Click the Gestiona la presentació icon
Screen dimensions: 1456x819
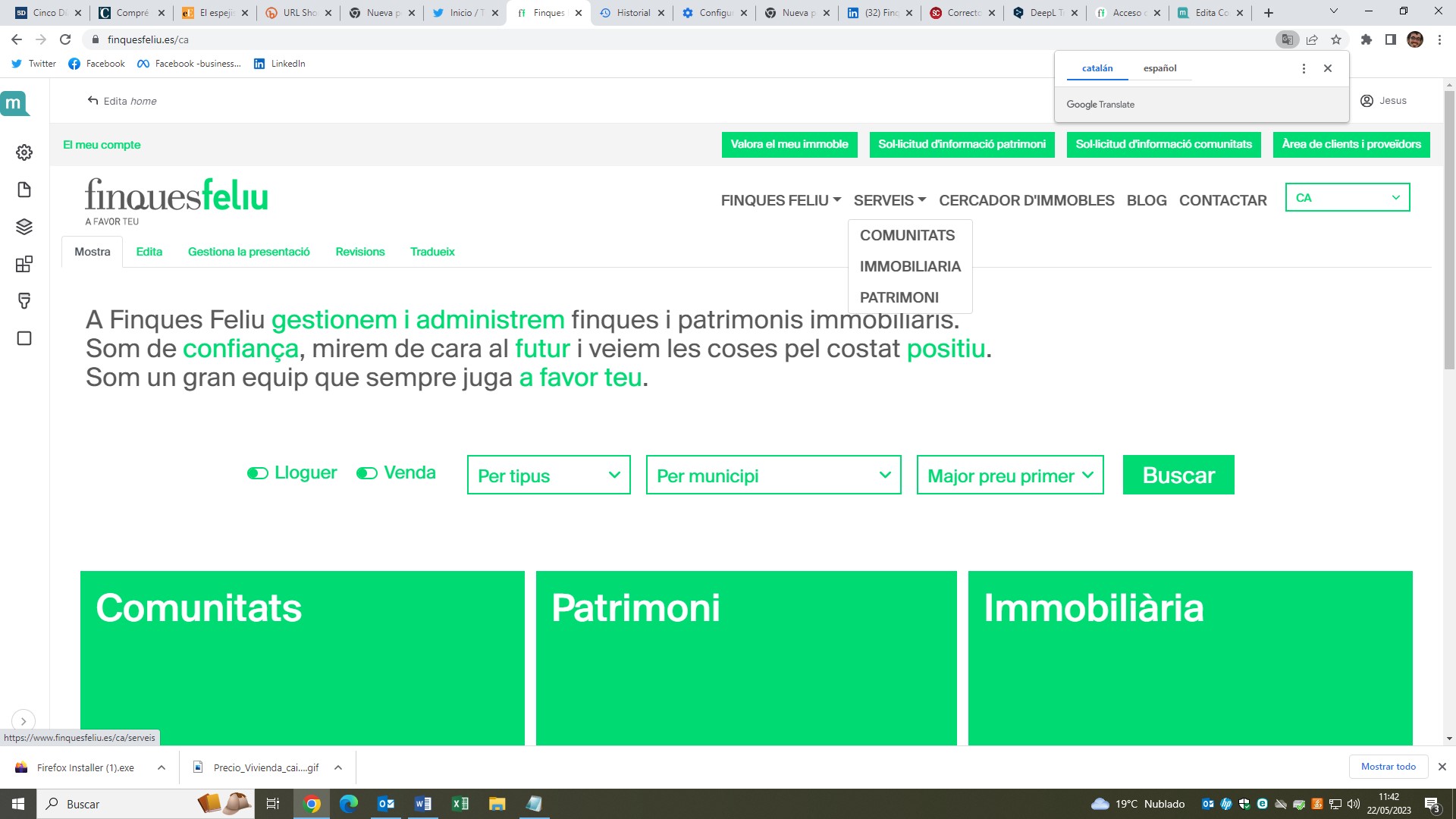point(249,251)
